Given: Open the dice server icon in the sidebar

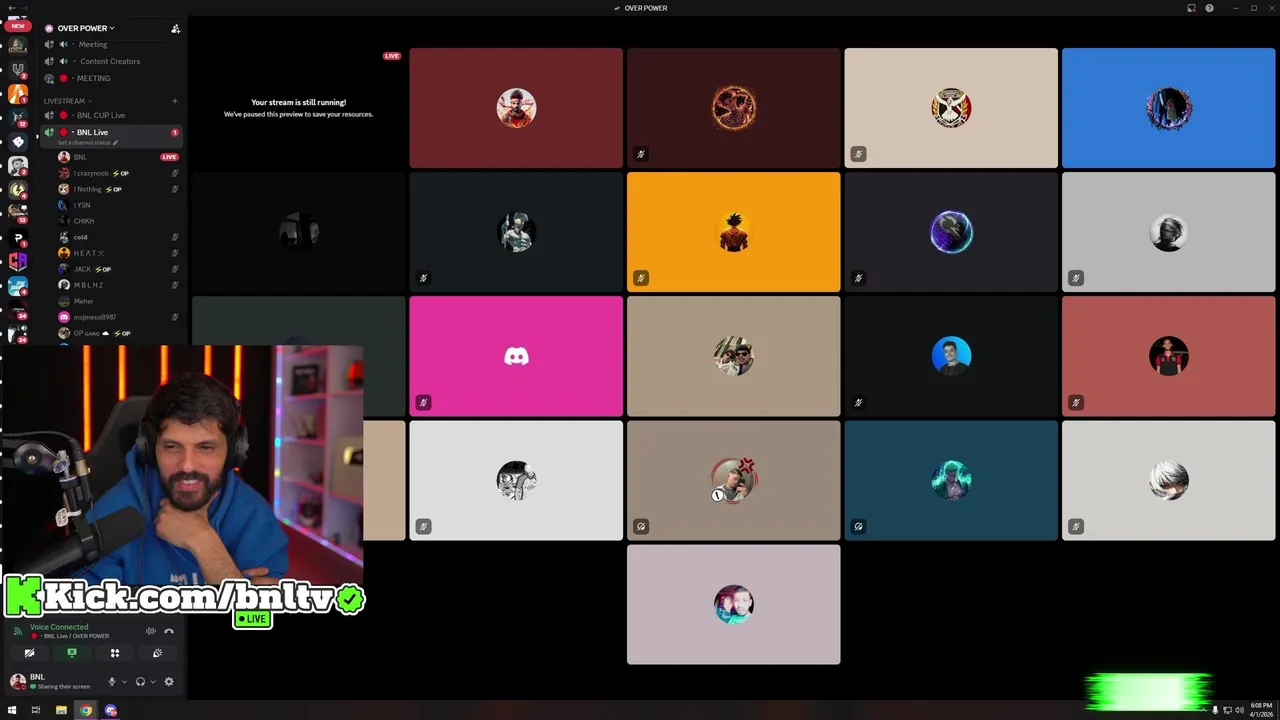Looking at the screenshot, I should (17, 142).
